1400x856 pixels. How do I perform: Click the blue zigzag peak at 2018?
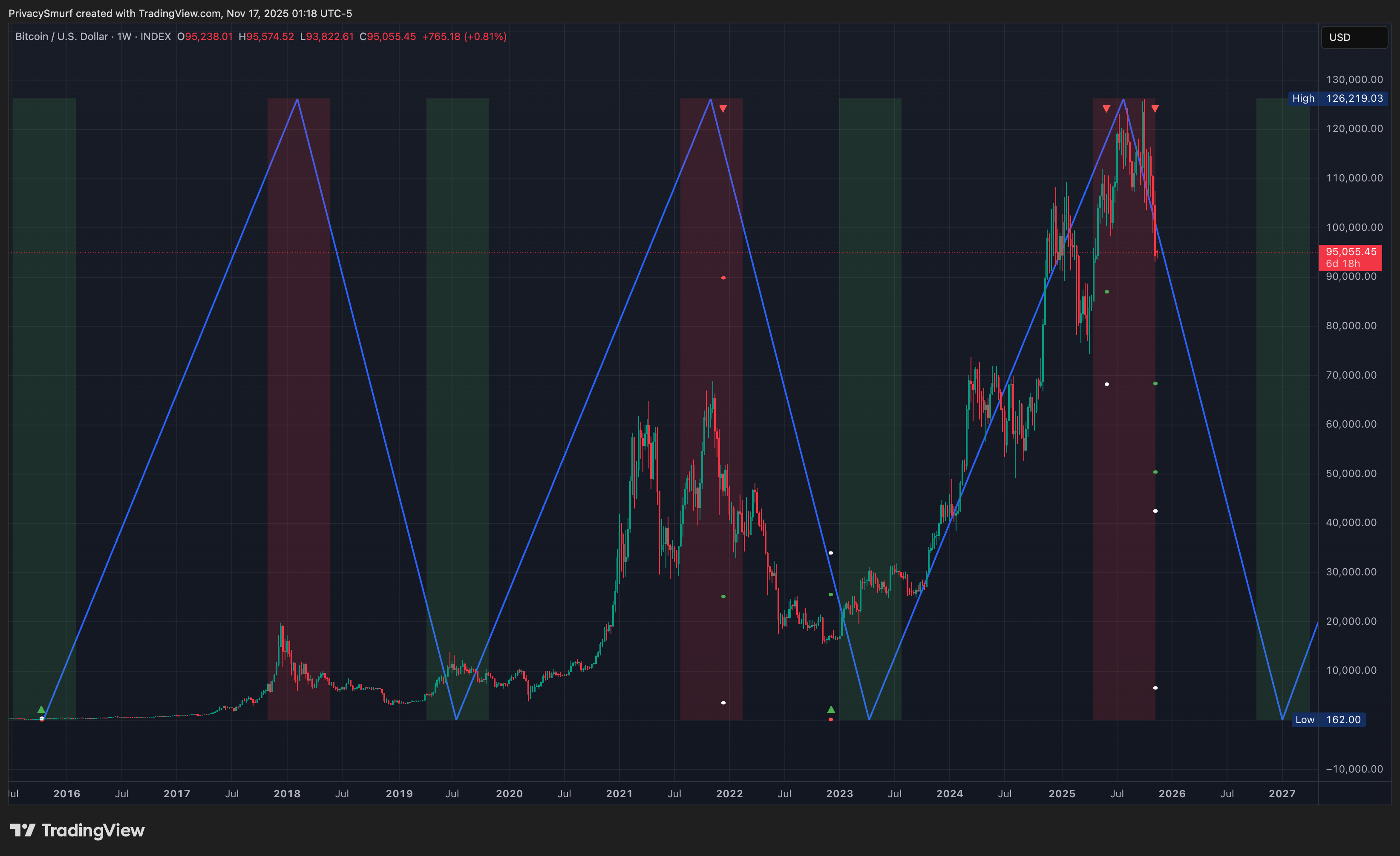[297, 100]
